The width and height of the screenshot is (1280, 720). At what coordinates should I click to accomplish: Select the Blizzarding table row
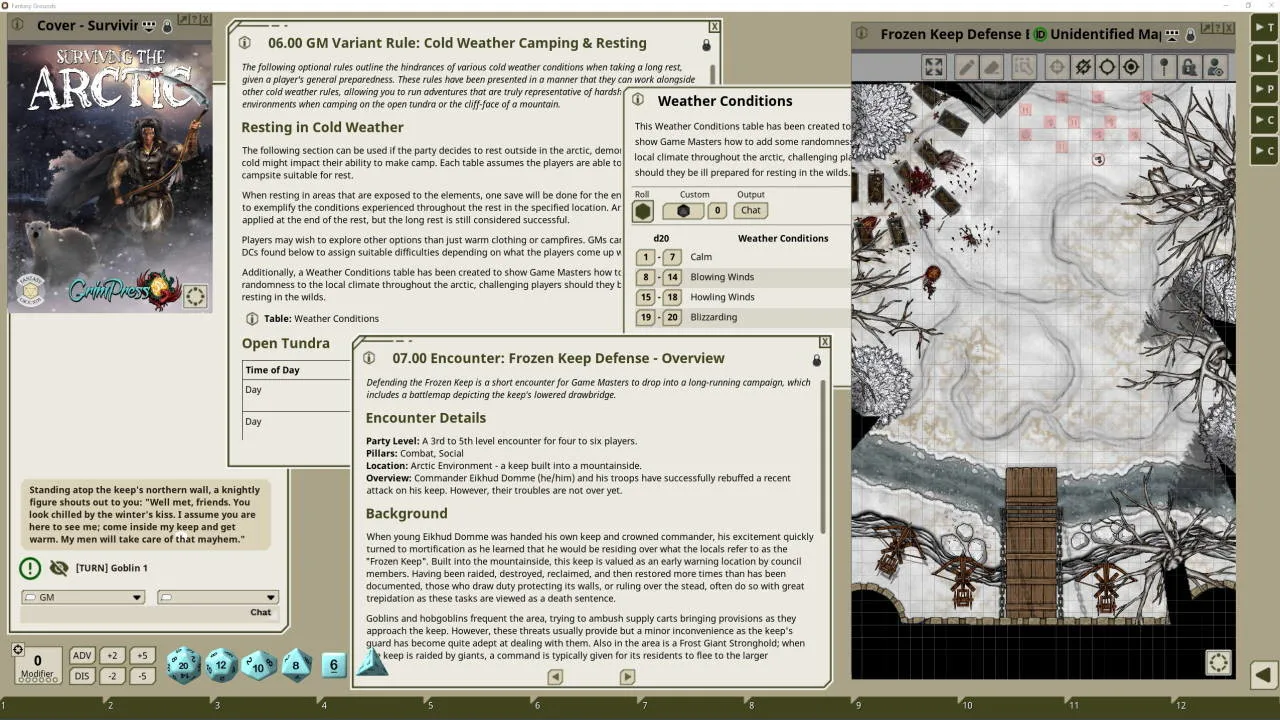[742, 317]
